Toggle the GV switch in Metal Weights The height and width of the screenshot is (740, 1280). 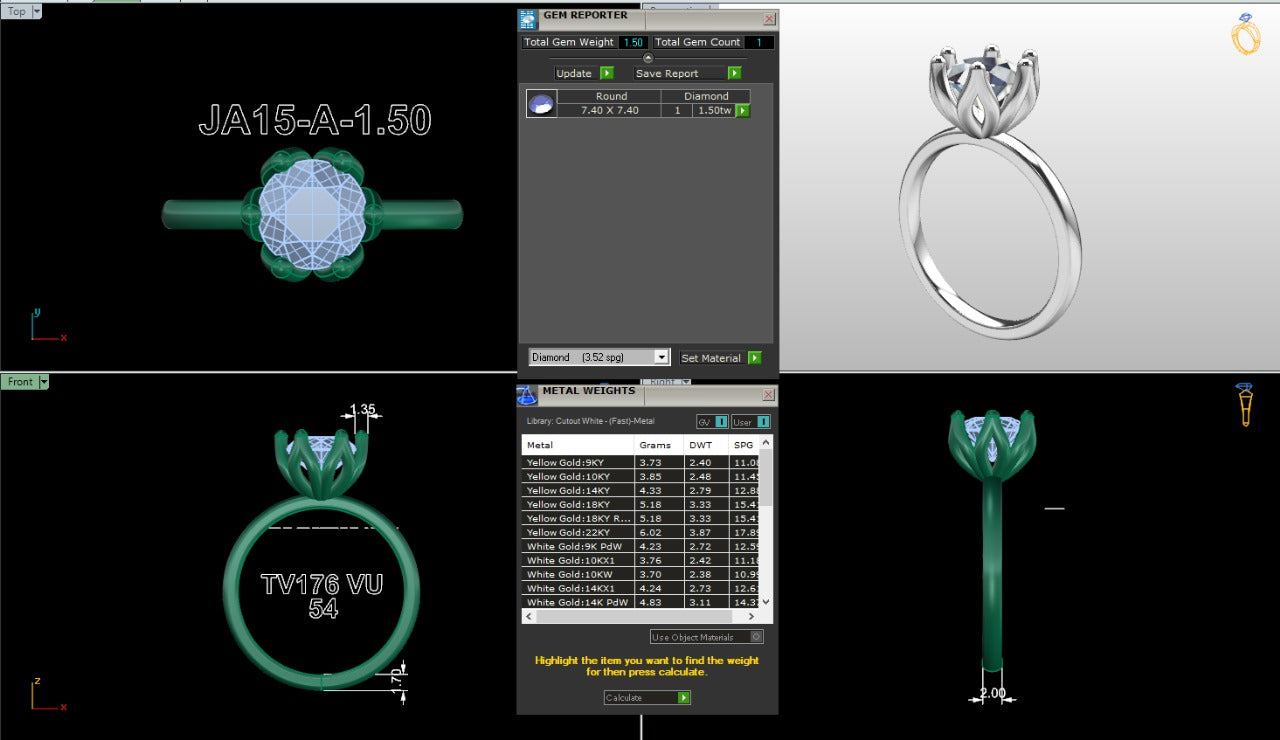point(712,422)
